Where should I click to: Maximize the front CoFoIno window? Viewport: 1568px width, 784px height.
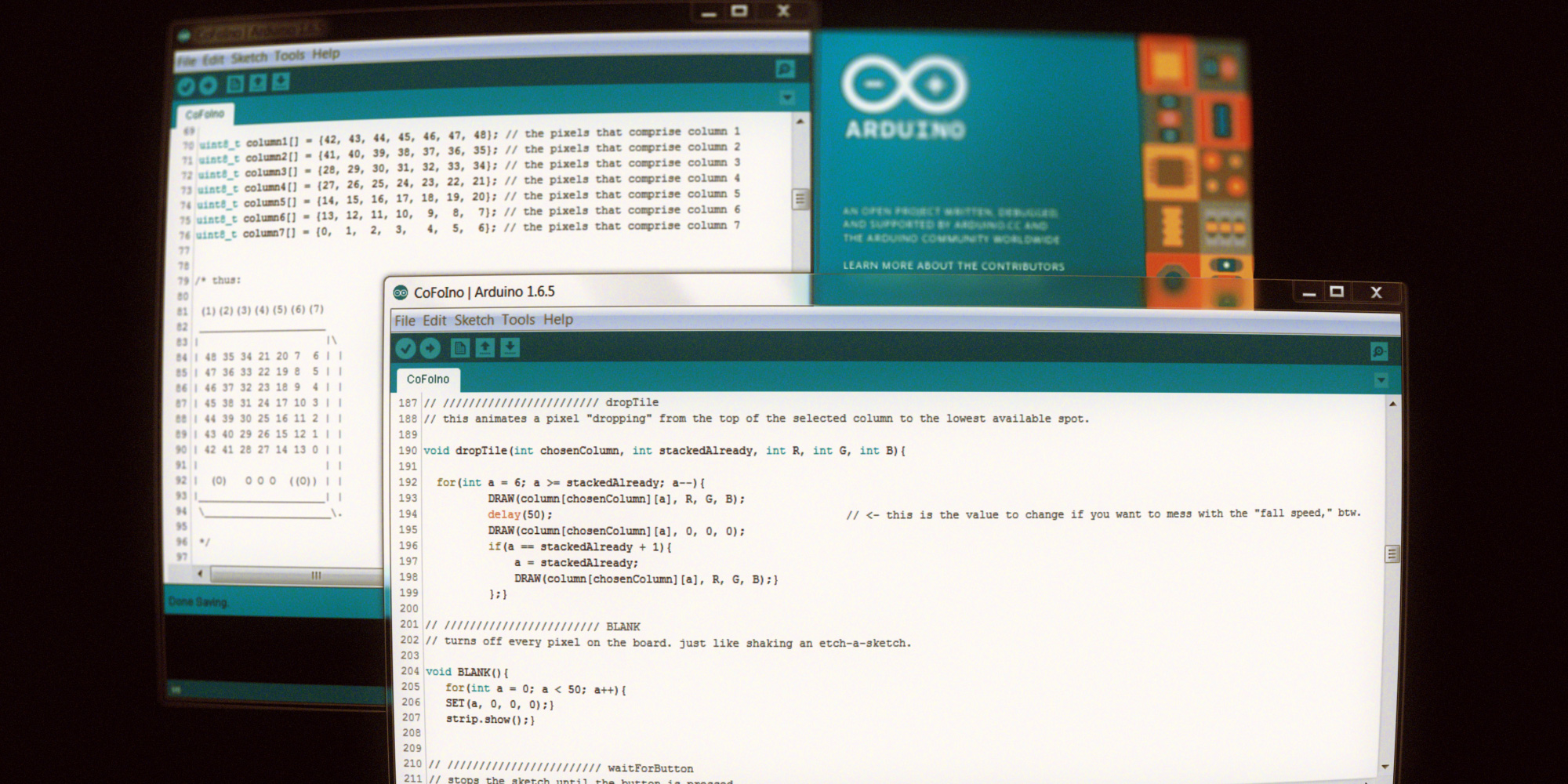click(x=1337, y=292)
